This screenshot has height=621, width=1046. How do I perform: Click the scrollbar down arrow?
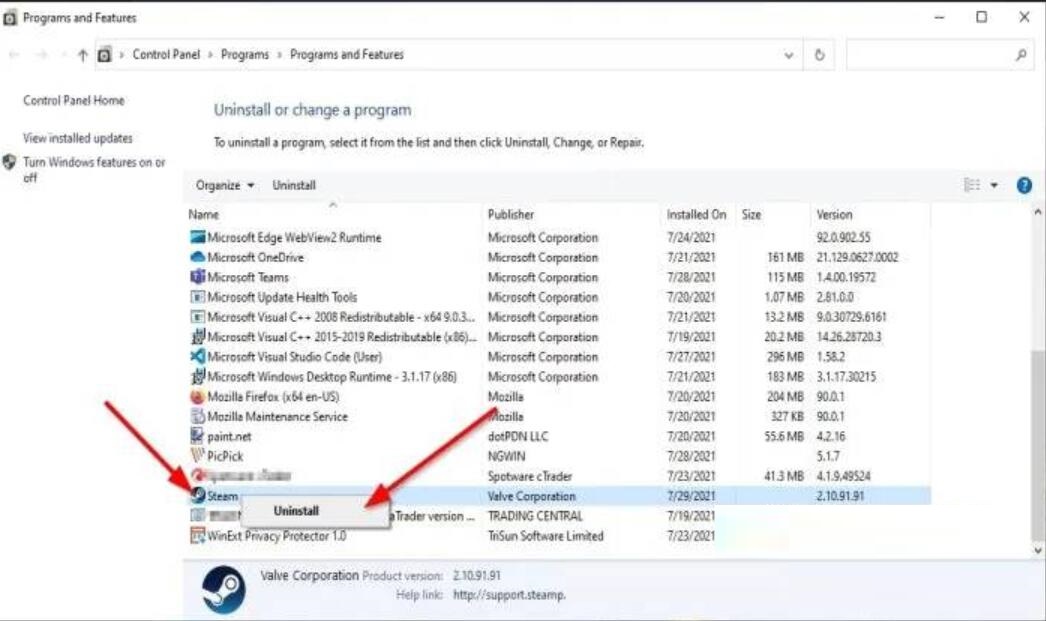click(1037, 550)
